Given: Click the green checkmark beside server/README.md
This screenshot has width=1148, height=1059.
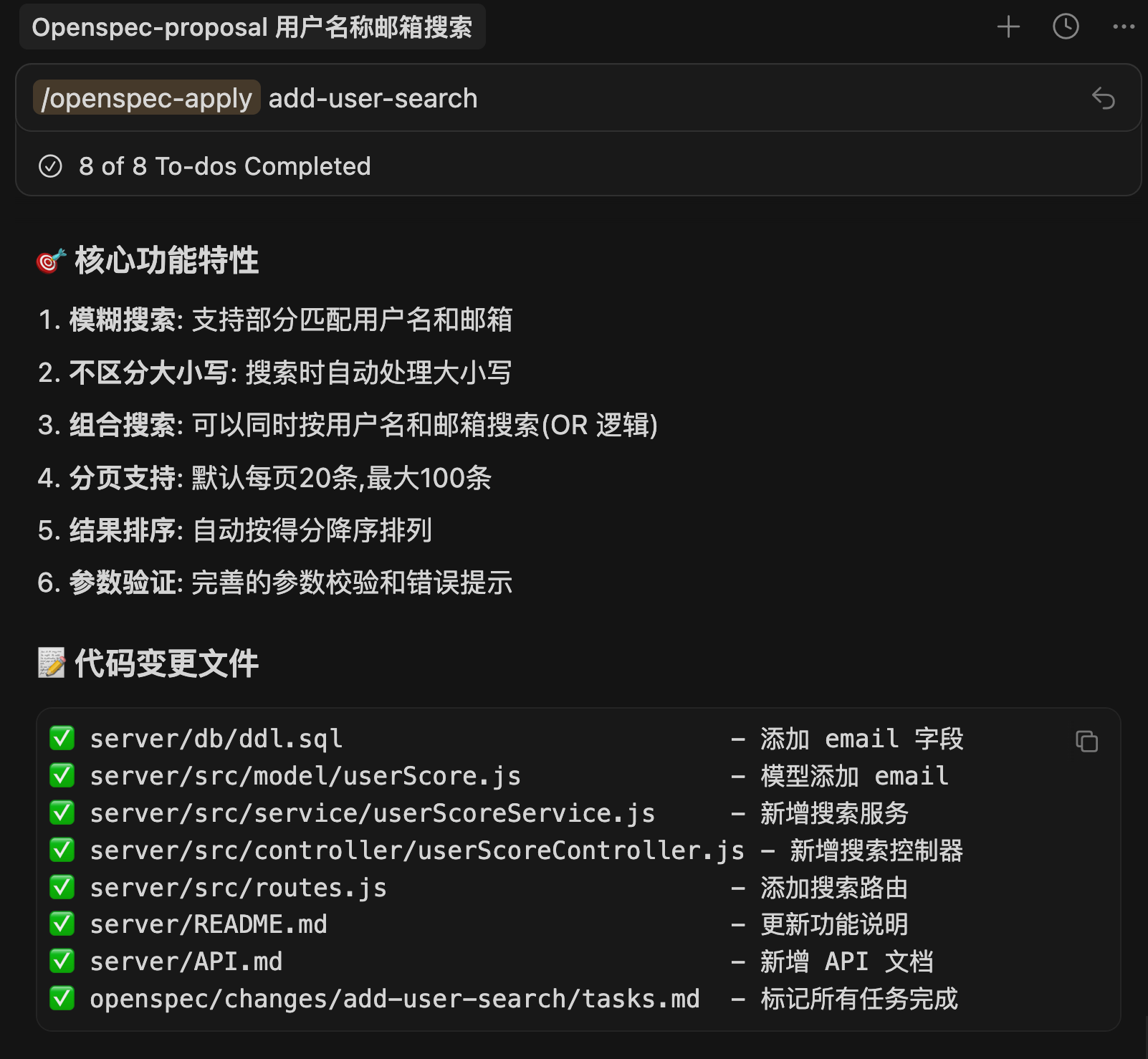Looking at the screenshot, I should click(62, 924).
